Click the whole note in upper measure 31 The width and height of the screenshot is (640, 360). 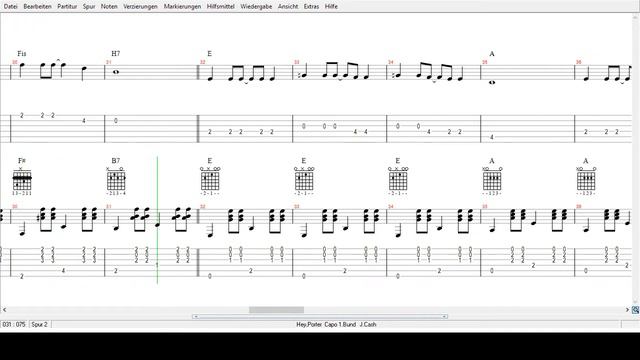coord(116,72)
